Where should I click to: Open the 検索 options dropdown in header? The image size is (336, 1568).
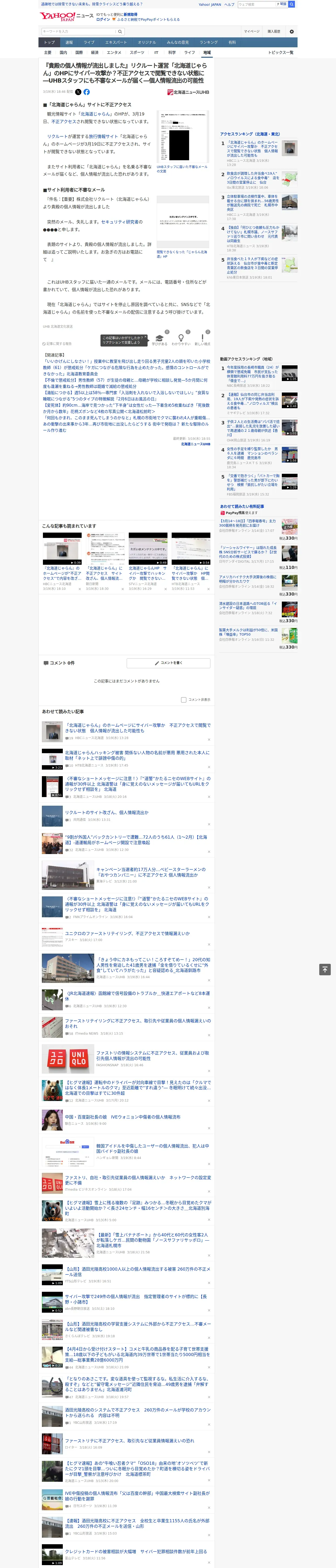click(282, 4)
